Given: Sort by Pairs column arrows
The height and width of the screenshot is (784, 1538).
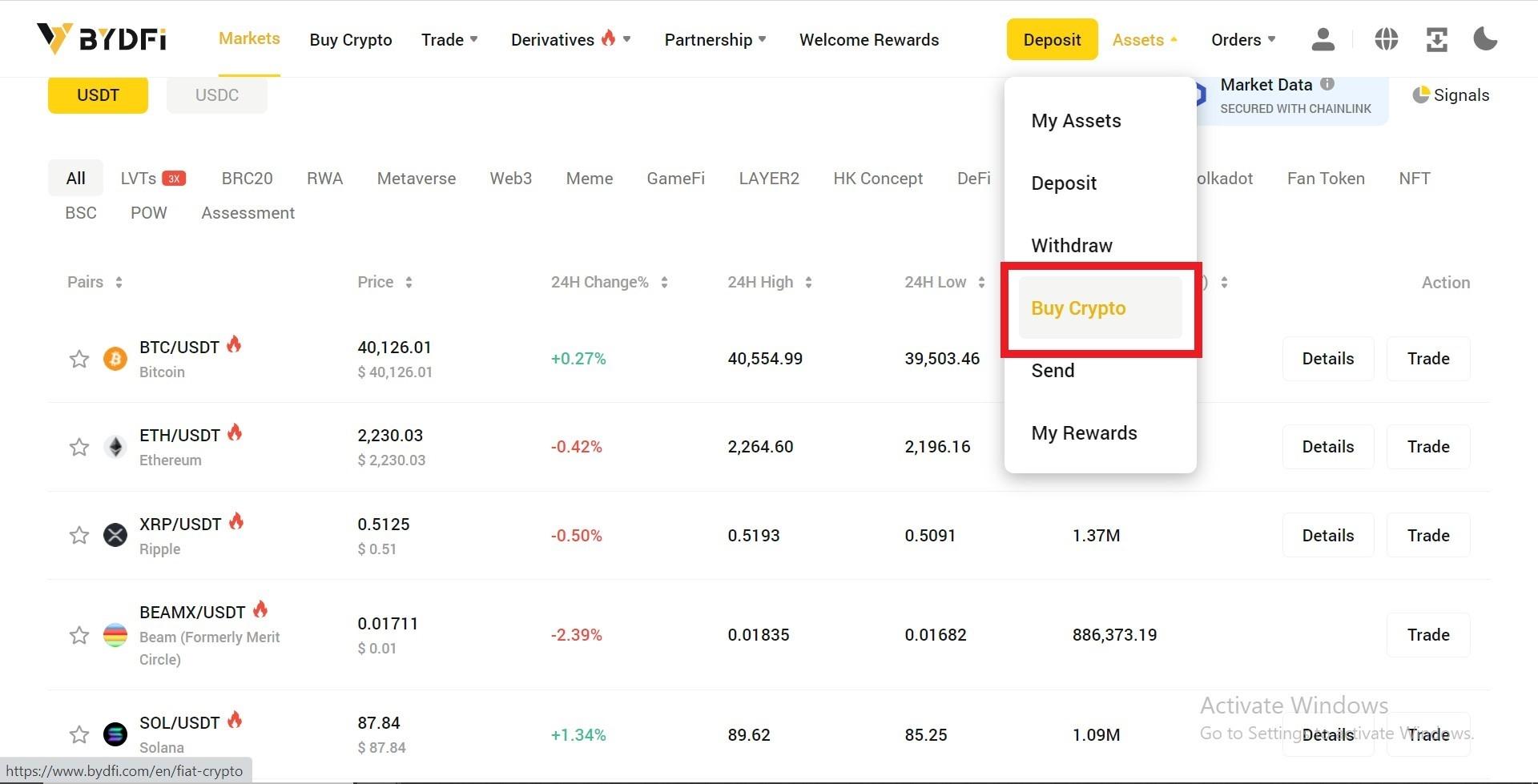Looking at the screenshot, I should pyautogui.click(x=119, y=282).
